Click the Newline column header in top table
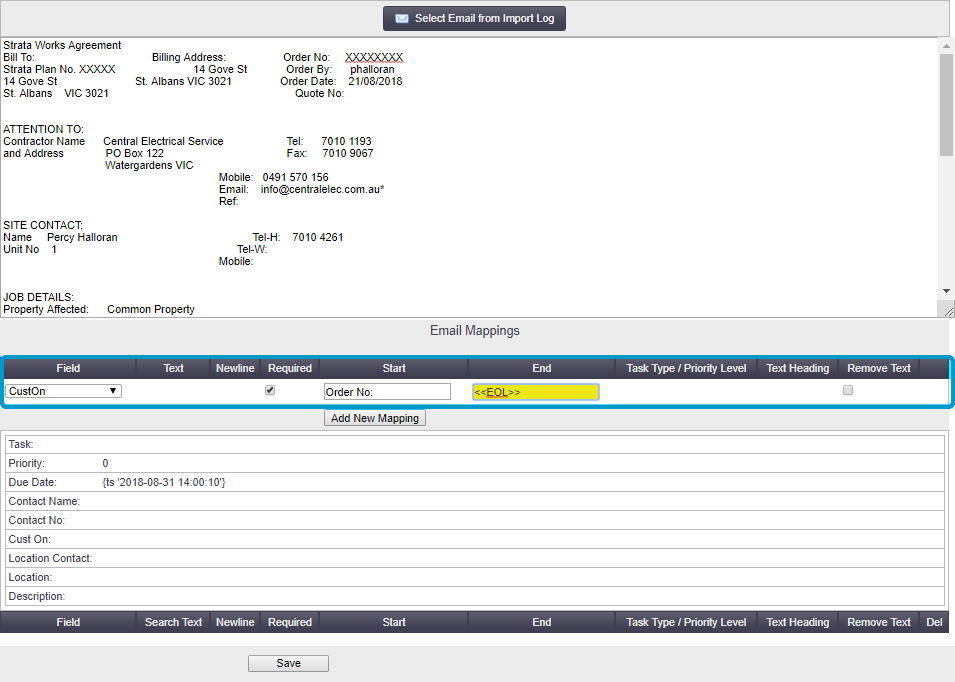 (x=235, y=368)
